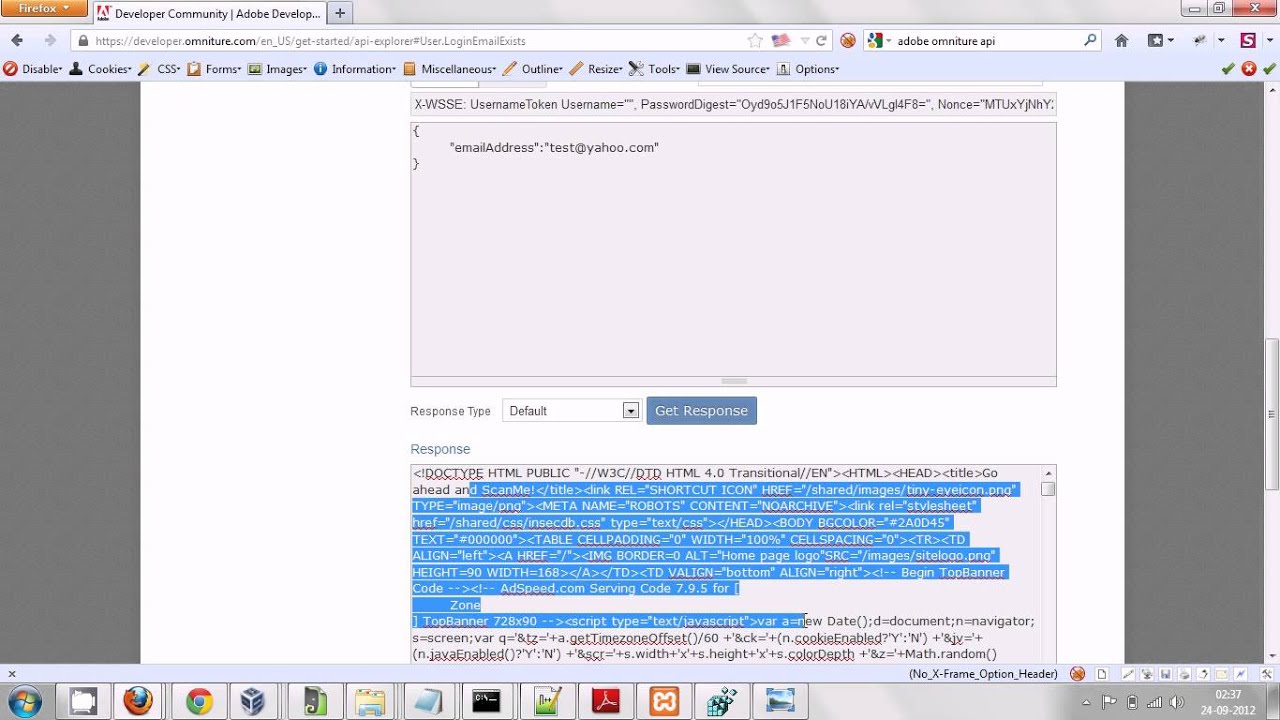The width and height of the screenshot is (1280, 720).
Task: Click the green checkmark validation icon
Action: click(x=1228, y=69)
